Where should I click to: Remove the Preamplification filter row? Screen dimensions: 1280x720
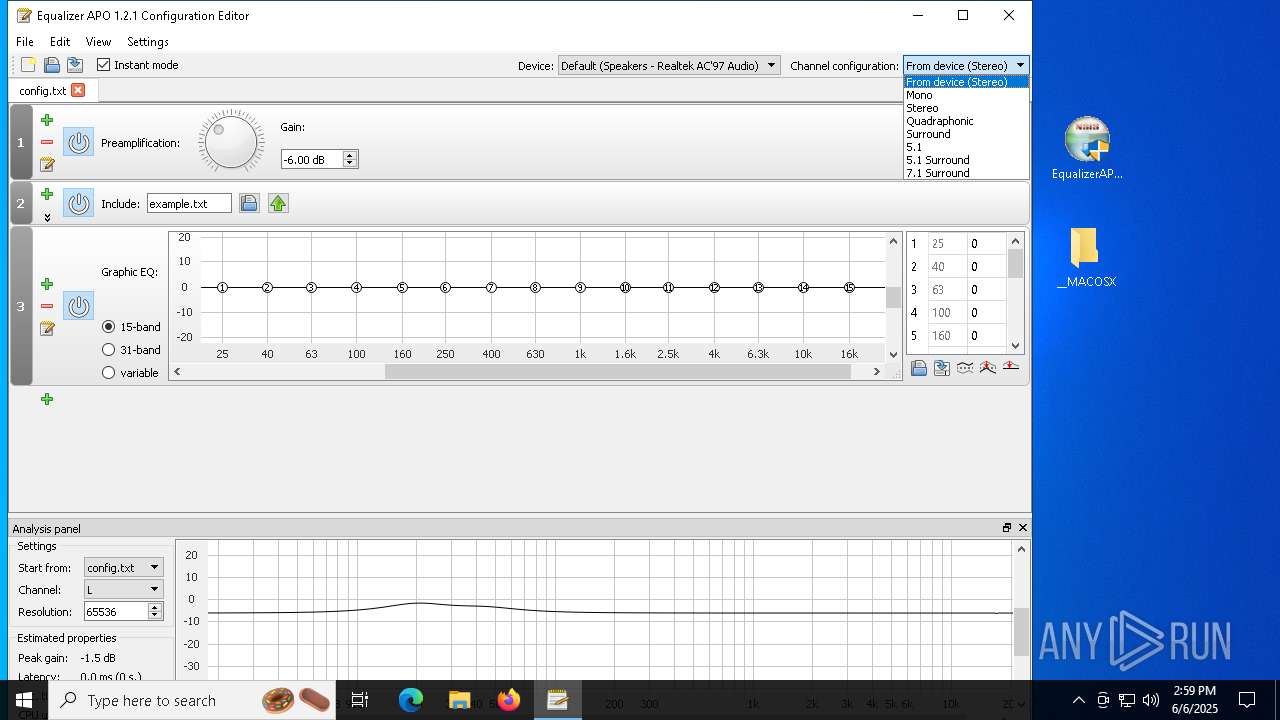(47, 142)
